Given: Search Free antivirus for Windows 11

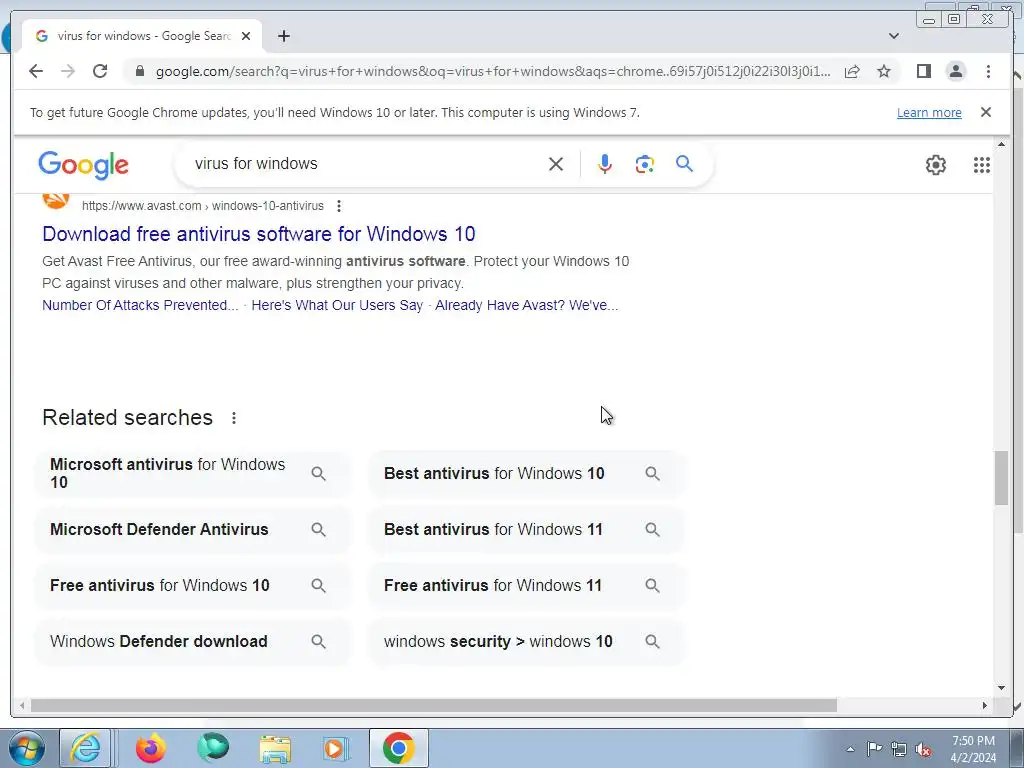Looking at the screenshot, I should (527, 586).
